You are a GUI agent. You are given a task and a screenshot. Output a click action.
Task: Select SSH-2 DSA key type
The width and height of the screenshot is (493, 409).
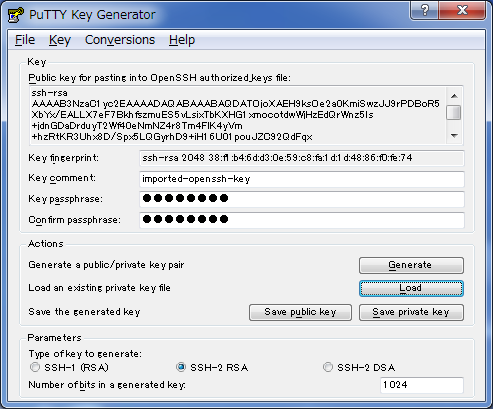point(328,367)
